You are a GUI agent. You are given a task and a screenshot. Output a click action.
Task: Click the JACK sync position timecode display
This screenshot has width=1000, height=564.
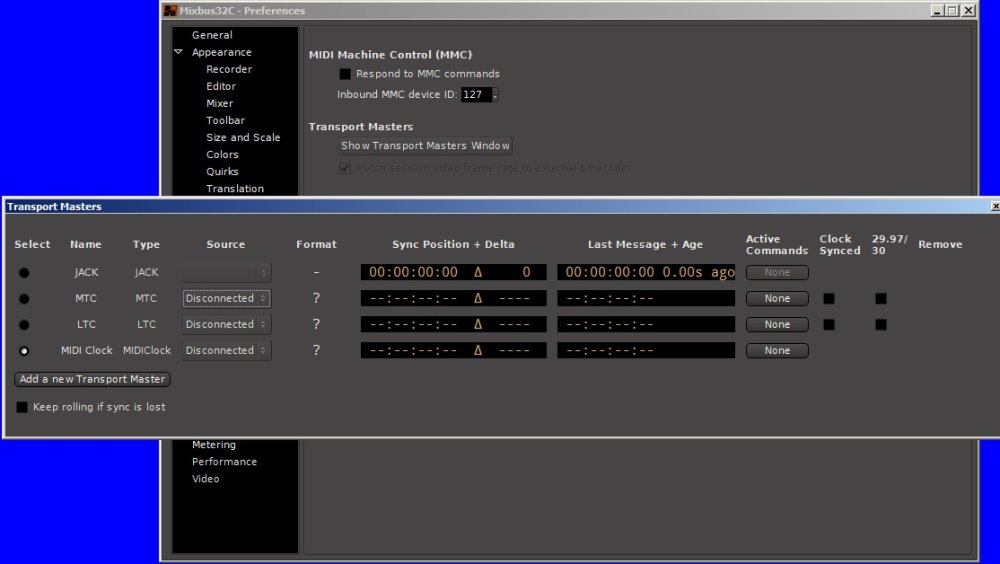453,272
